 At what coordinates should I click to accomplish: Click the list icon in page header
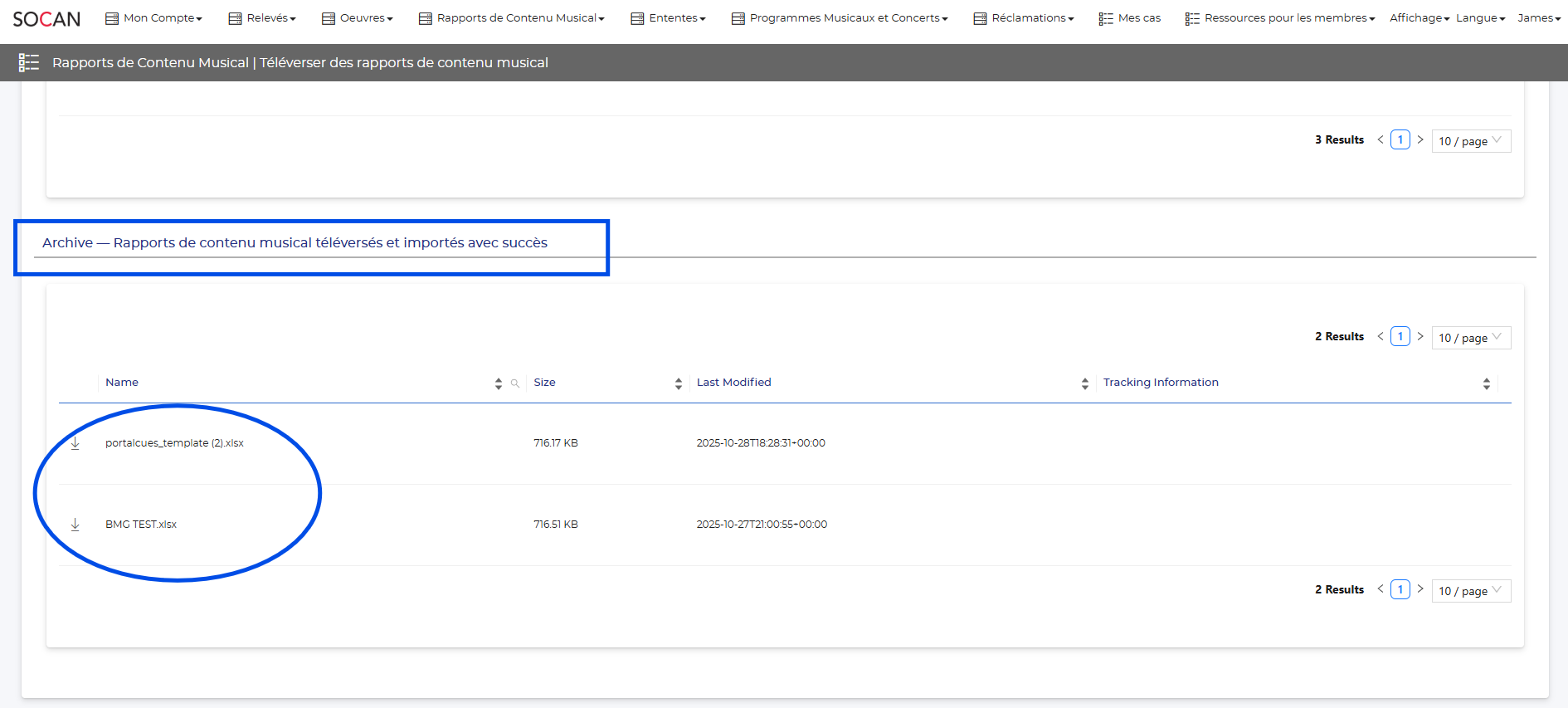pyautogui.click(x=29, y=63)
